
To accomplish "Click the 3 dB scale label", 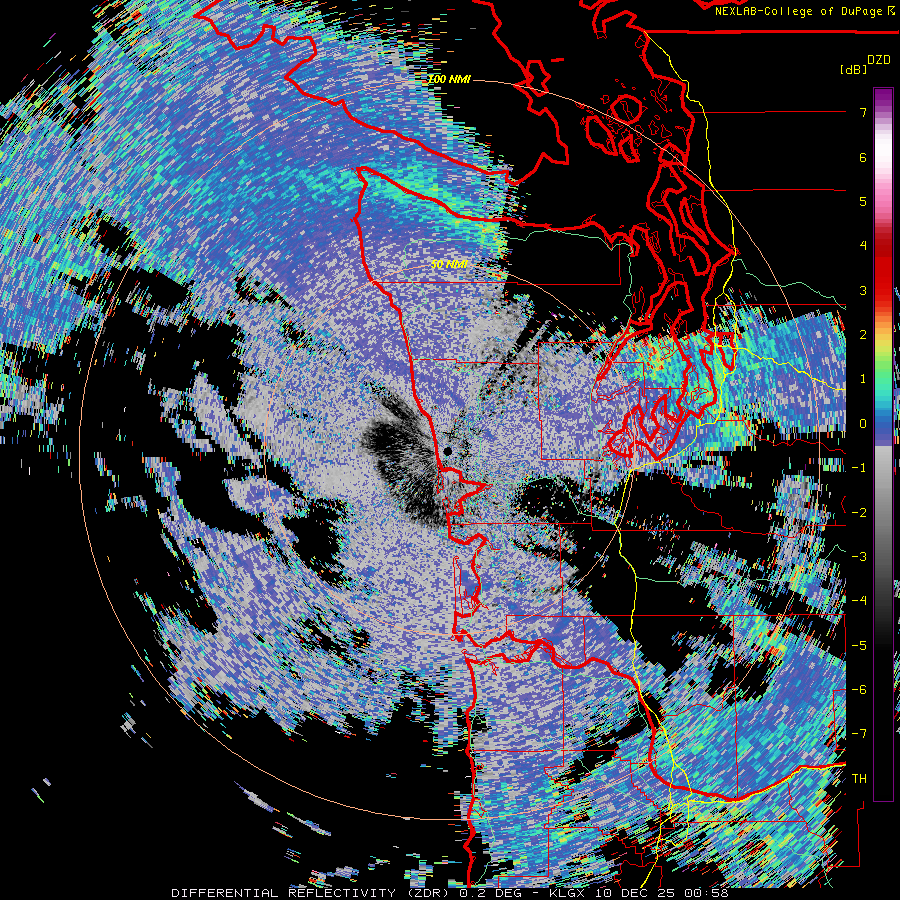I will [x=863, y=290].
